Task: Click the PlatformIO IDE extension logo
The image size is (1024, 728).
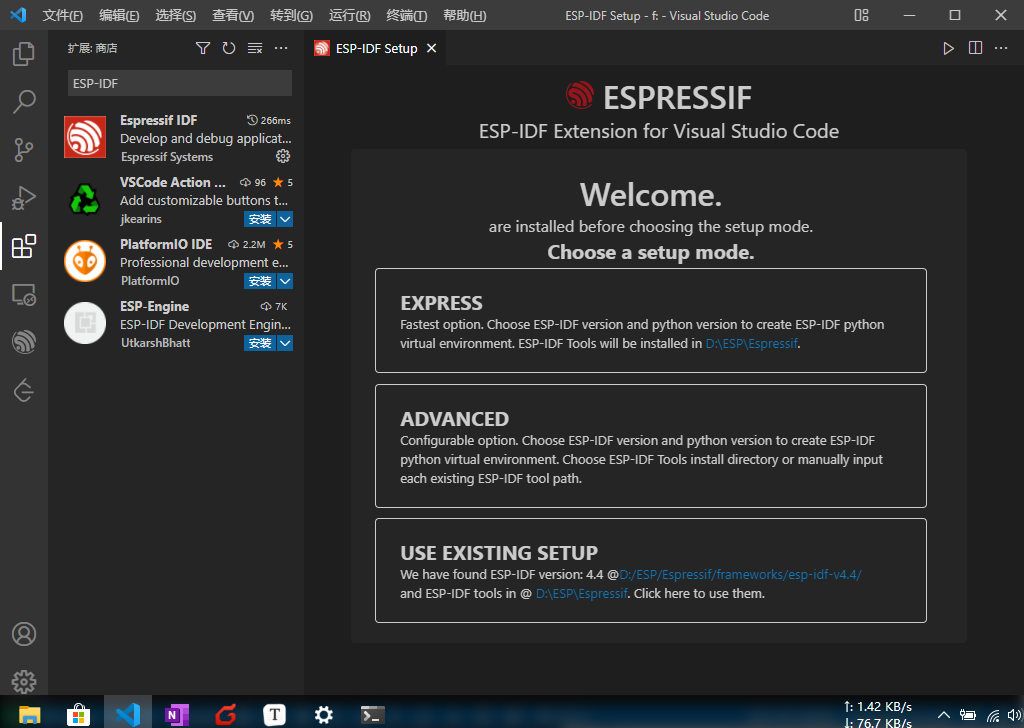Action: point(85,261)
